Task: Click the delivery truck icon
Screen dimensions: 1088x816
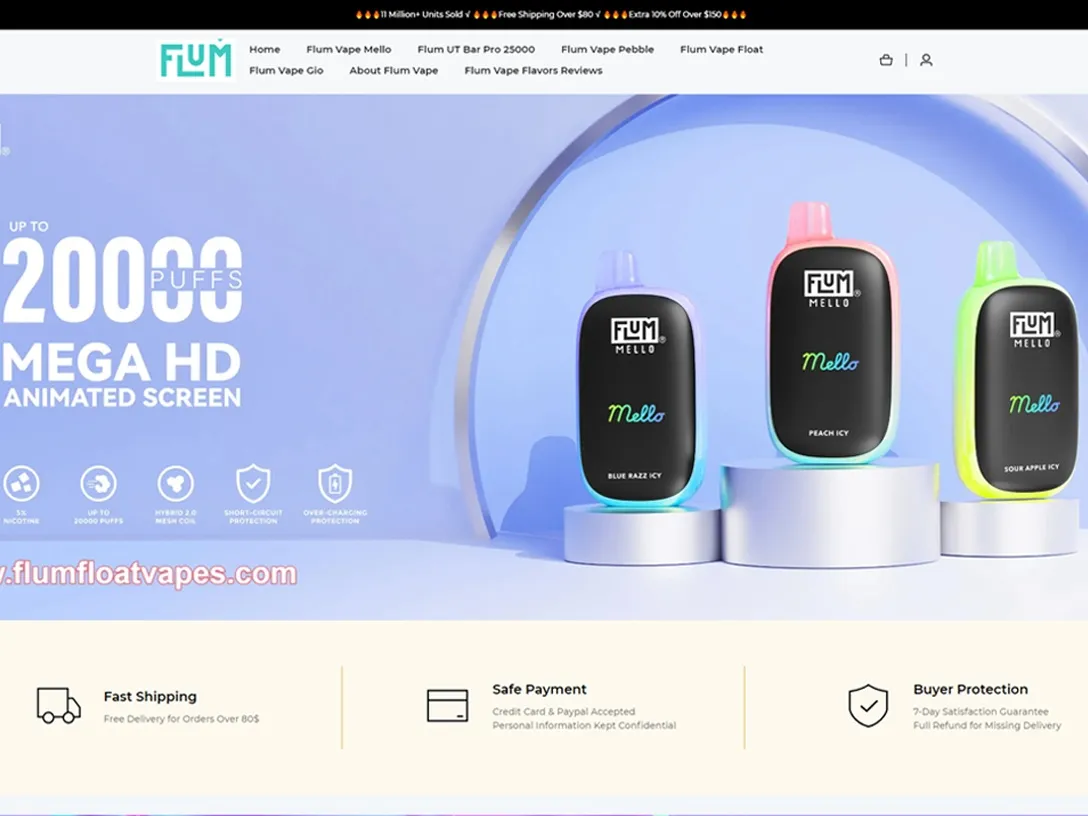Action: coord(58,706)
